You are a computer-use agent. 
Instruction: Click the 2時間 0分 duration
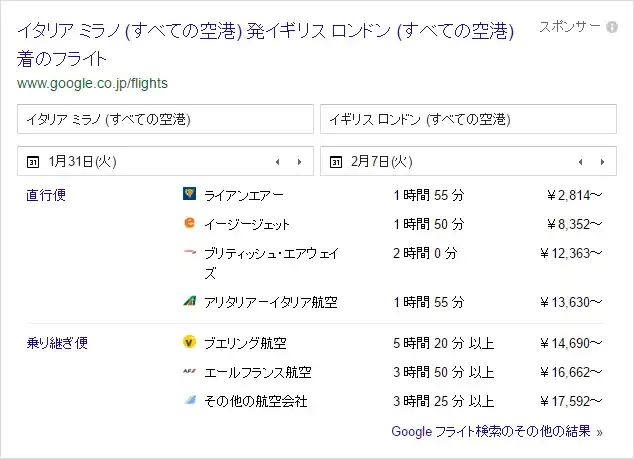(x=425, y=253)
